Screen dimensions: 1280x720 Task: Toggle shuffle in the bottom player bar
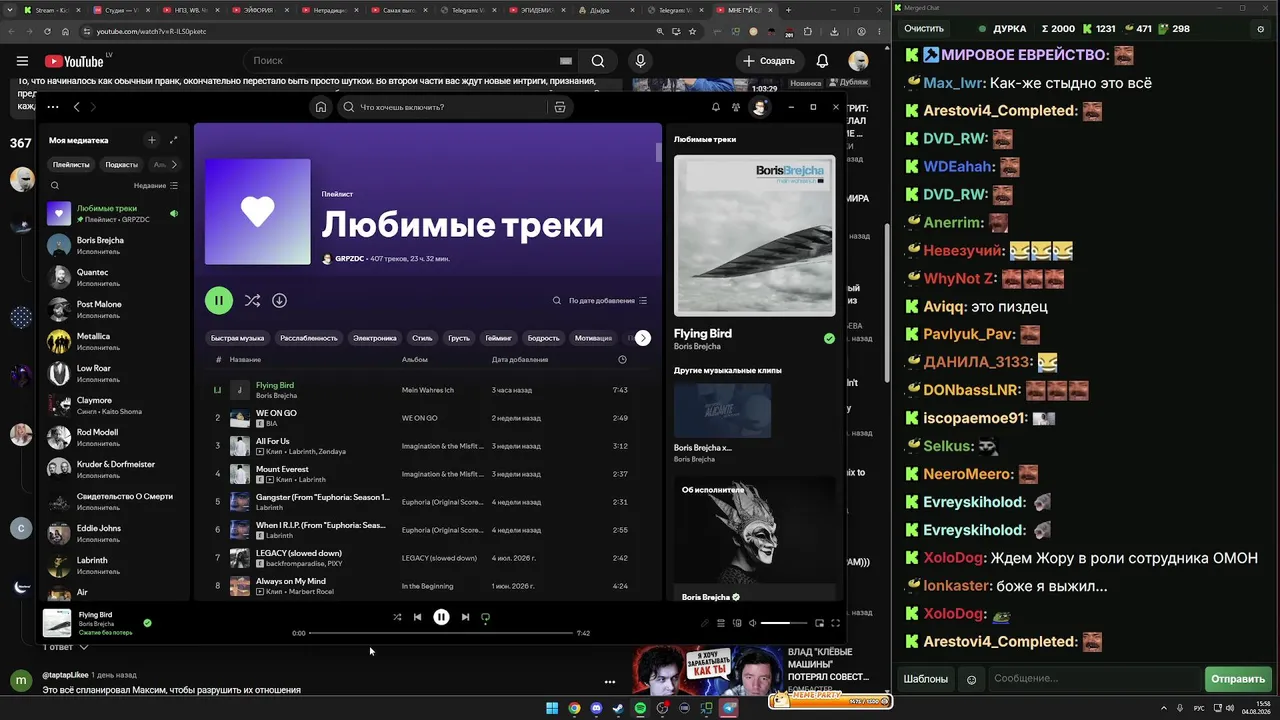point(397,617)
